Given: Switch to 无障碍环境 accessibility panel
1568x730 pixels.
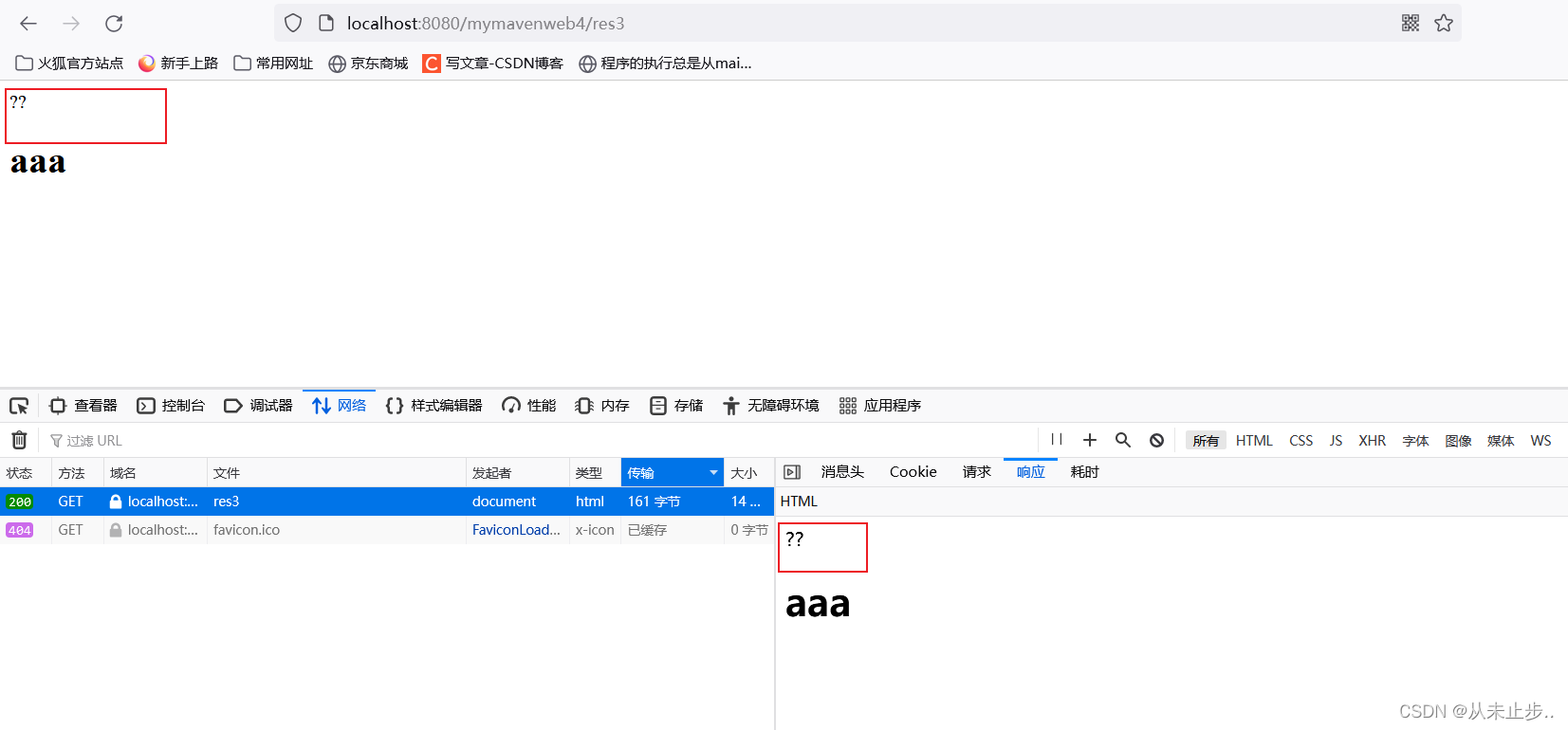Looking at the screenshot, I should [x=770, y=406].
